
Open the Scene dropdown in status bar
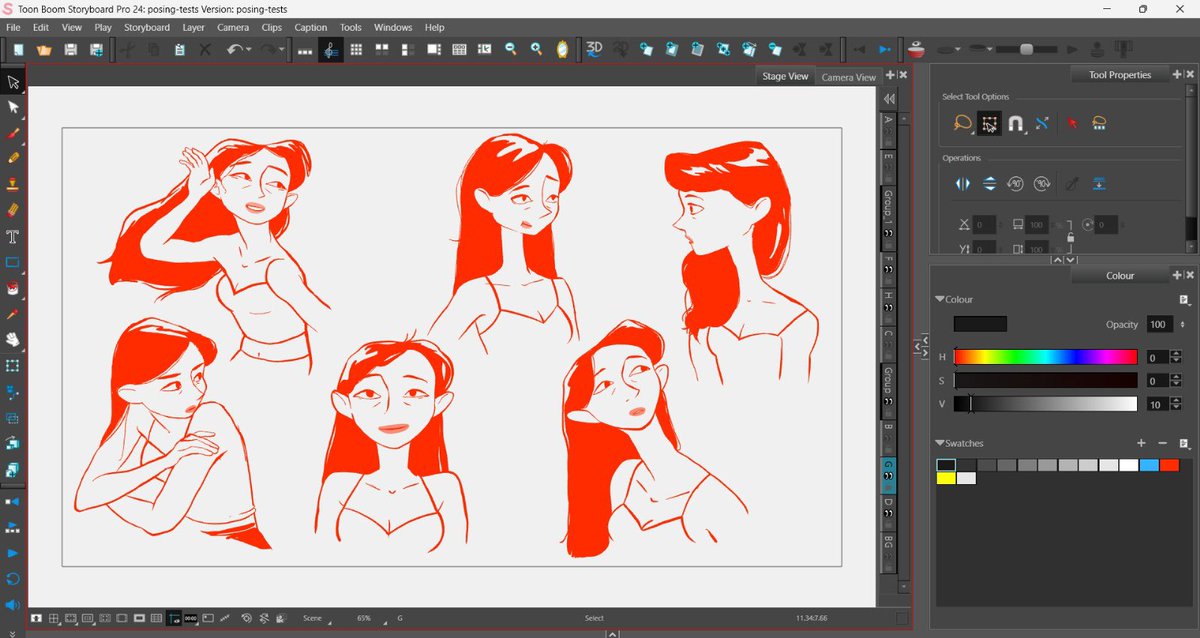point(317,618)
